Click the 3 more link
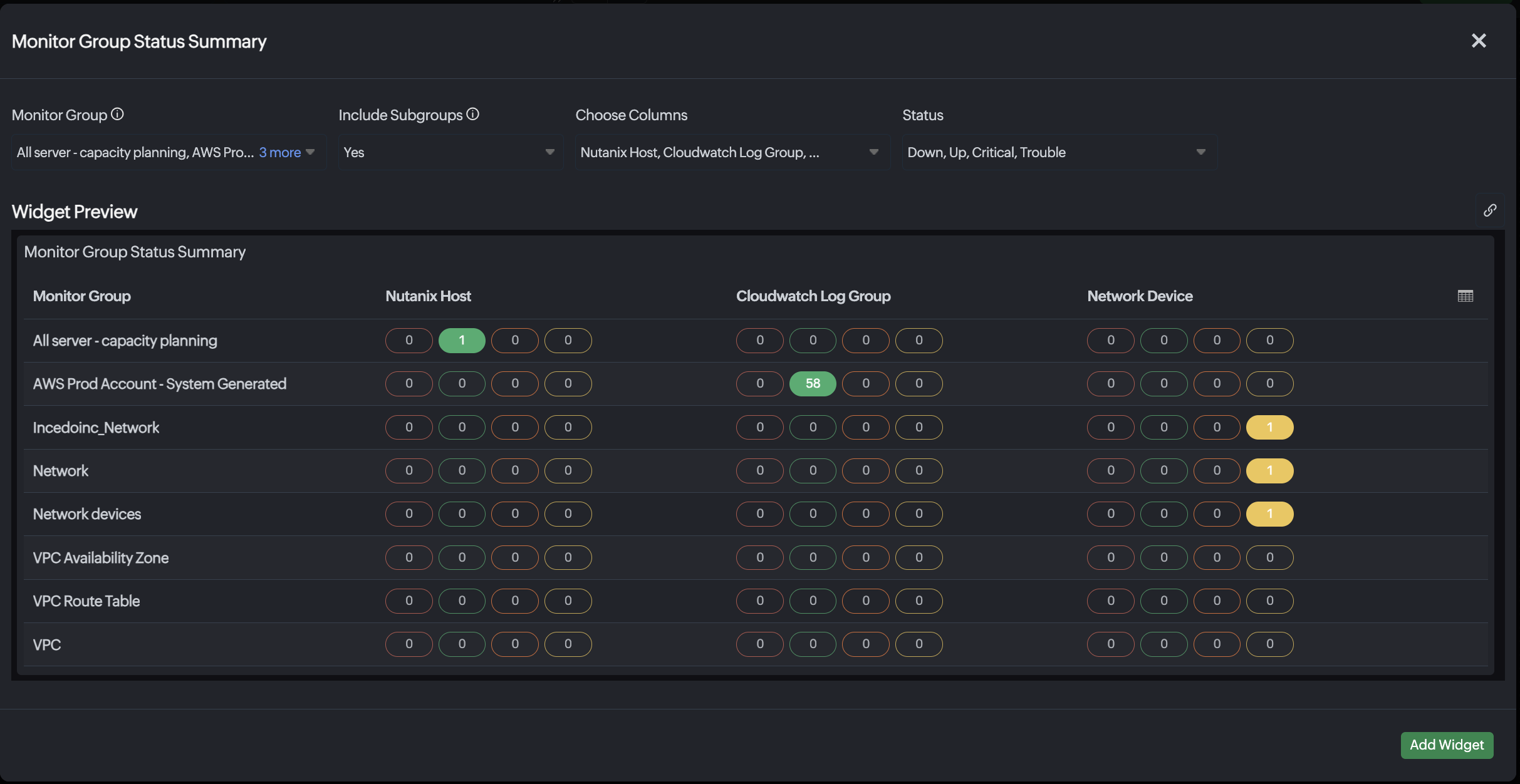This screenshot has height=784, width=1520. [280, 152]
